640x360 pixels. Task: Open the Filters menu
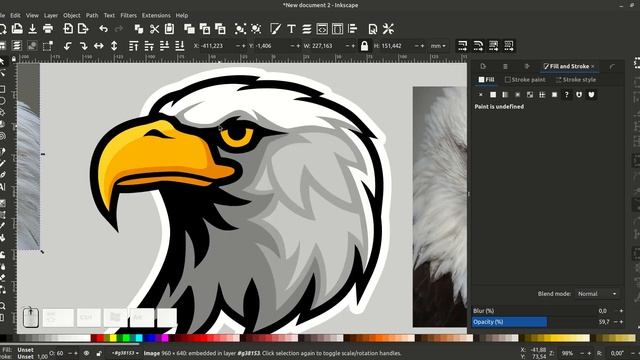(128, 16)
